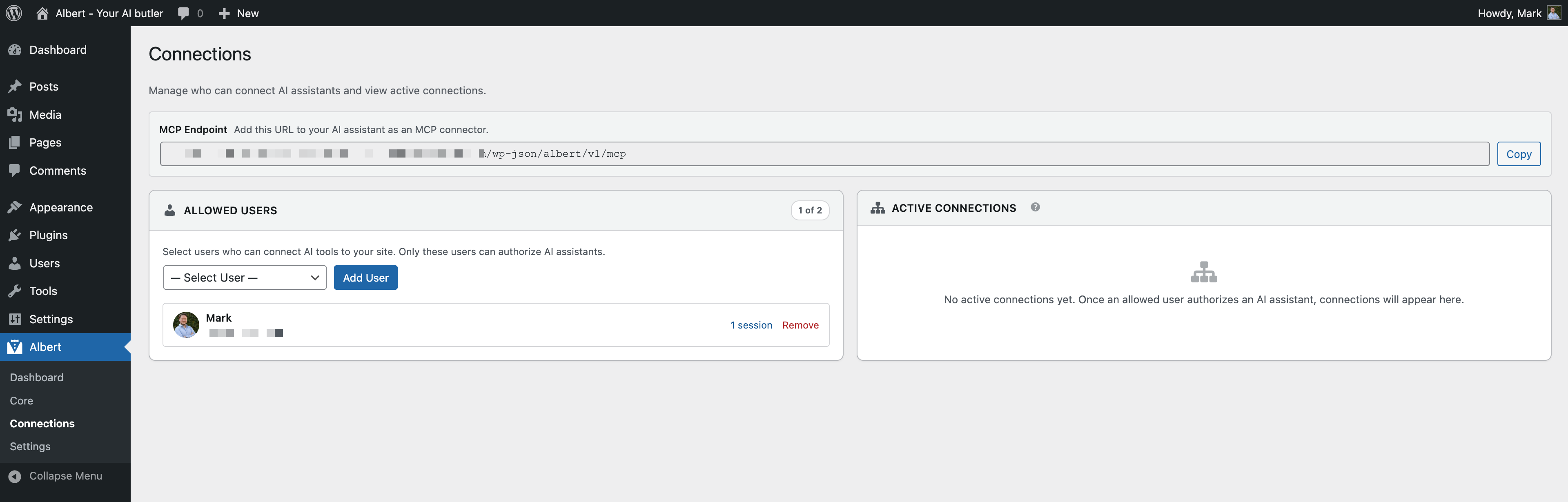This screenshot has height=502, width=1568.
Task: Open the Select User dropdown
Action: (x=244, y=278)
